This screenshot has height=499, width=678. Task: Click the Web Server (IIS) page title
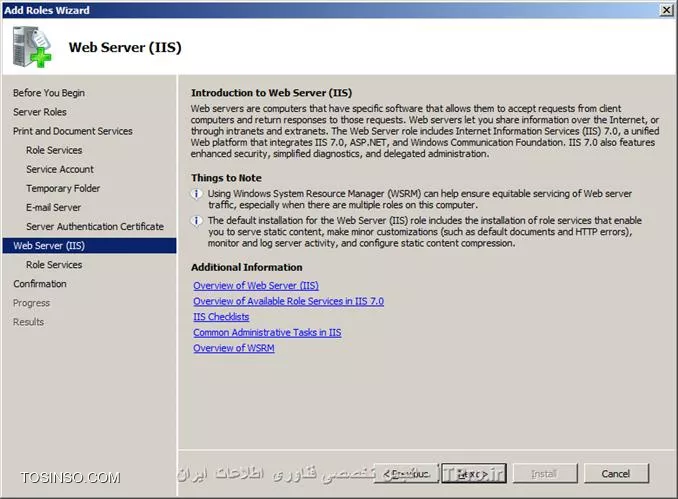point(125,47)
